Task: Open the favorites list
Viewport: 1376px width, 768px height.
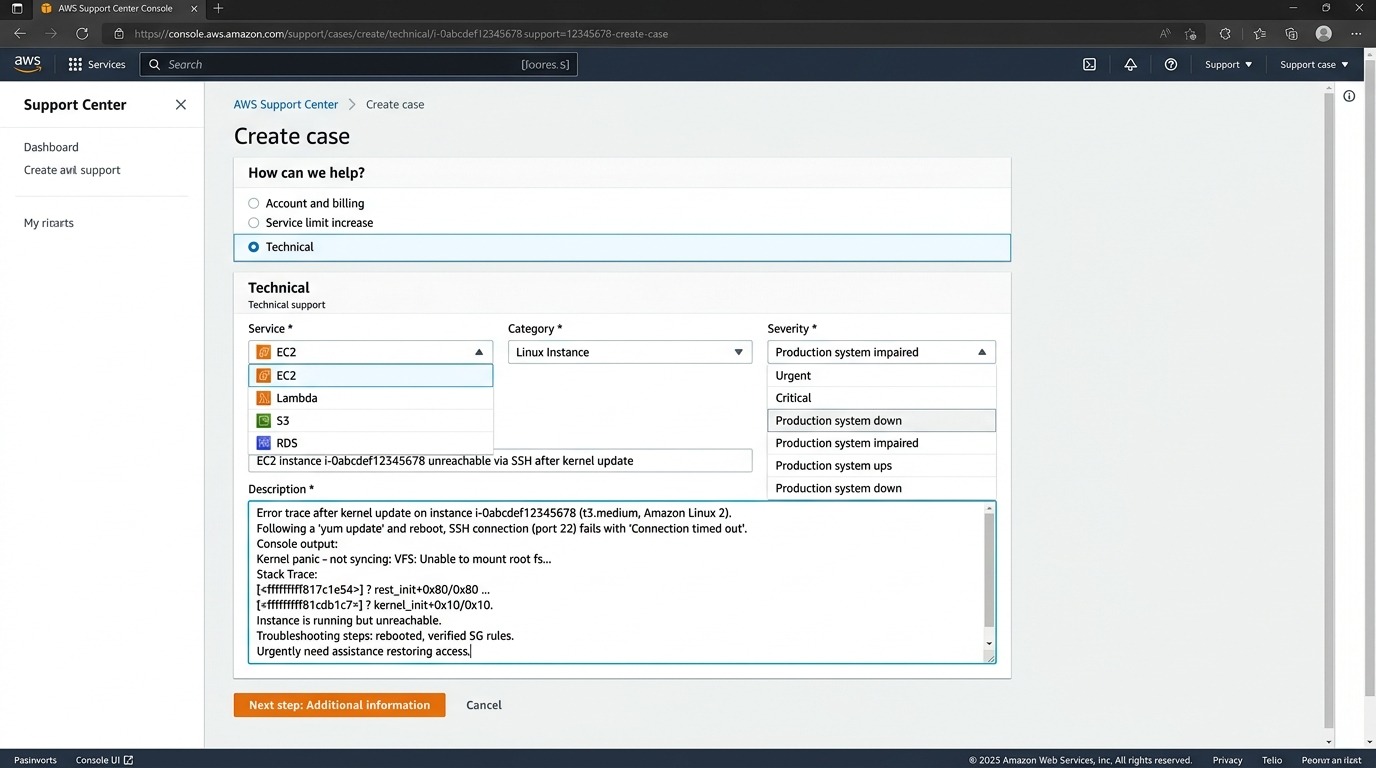Action: pyautogui.click(x=1260, y=33)
